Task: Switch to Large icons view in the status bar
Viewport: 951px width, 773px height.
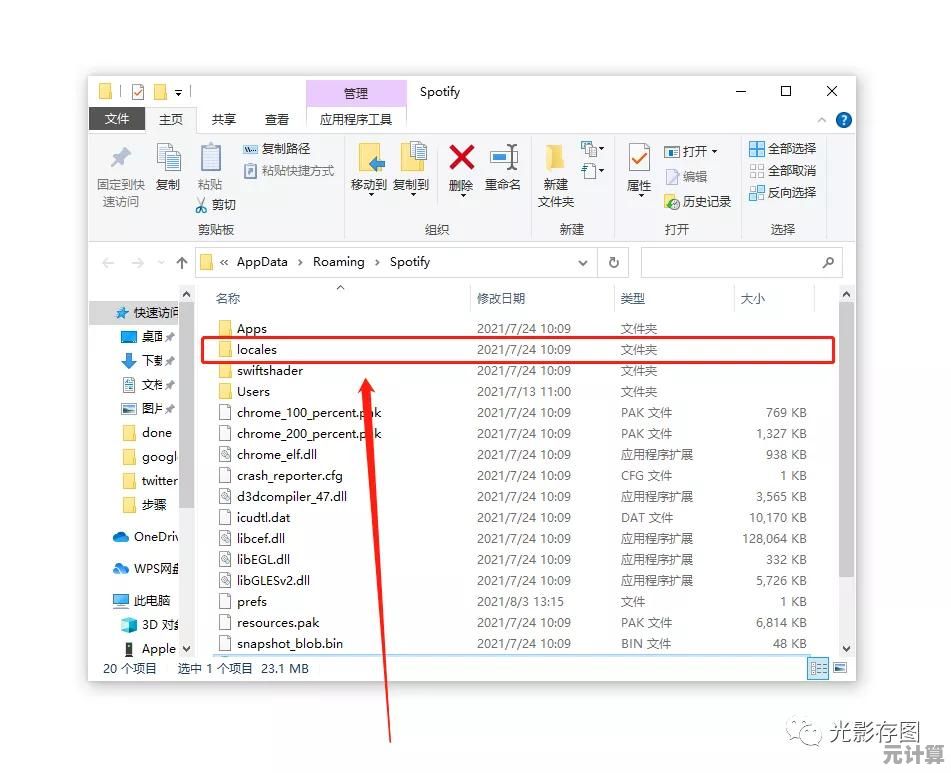Action: [840, 668]
